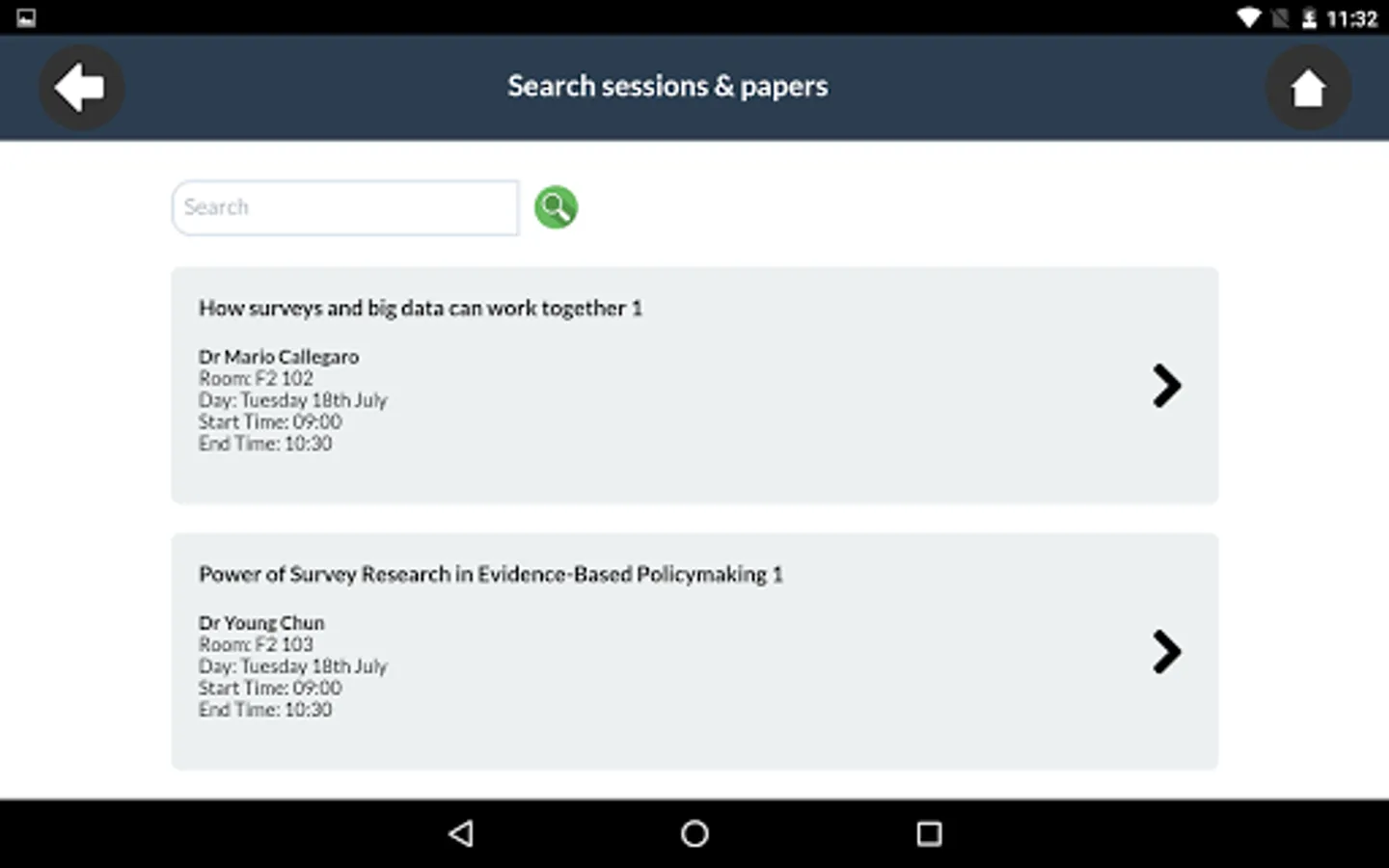Tap the no-SIM signal status icon
The height and width of the screenshot is (868, 1389).
1280,18
